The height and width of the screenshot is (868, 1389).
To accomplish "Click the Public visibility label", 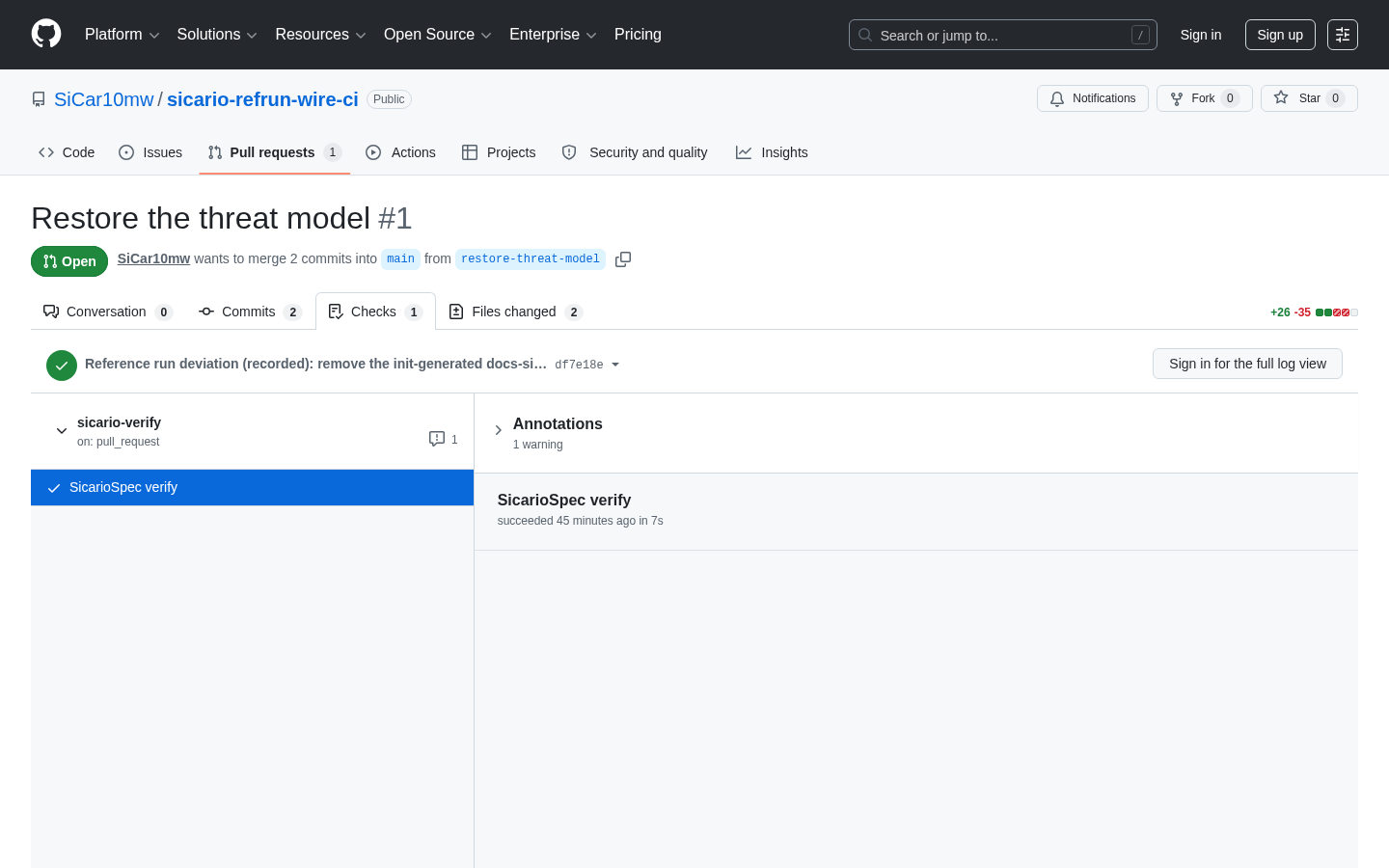I will tap(389, 99).
